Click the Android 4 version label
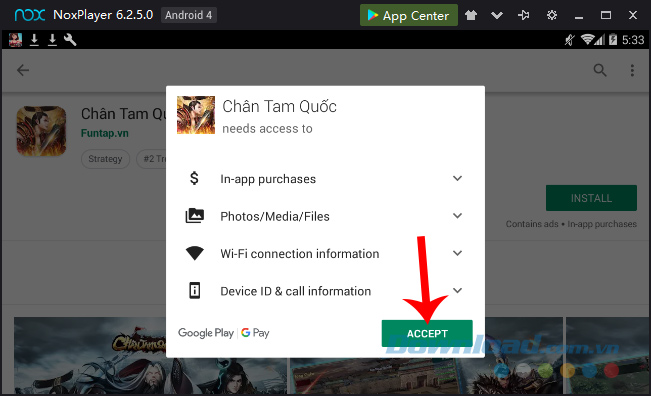 pos(188,15)
